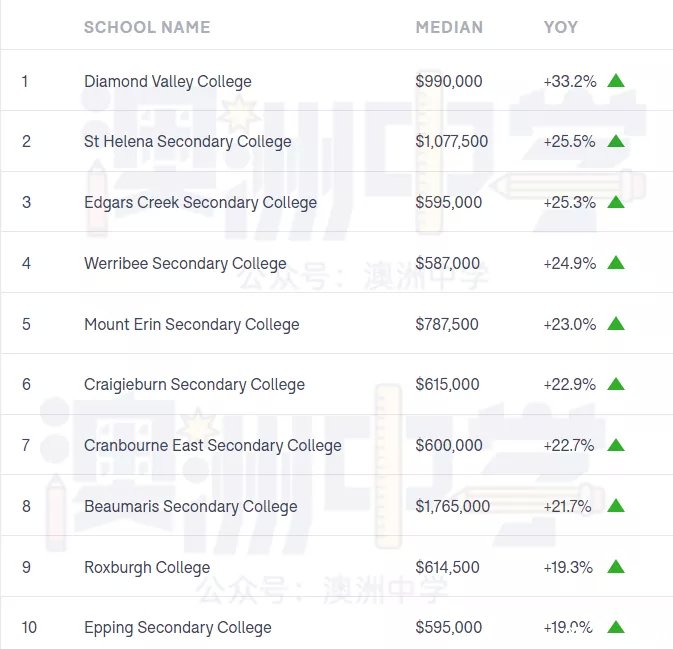Open Werribee Secondary College entry
The height and width of the screenshot is (649, 673).
(x=185, y=264)
